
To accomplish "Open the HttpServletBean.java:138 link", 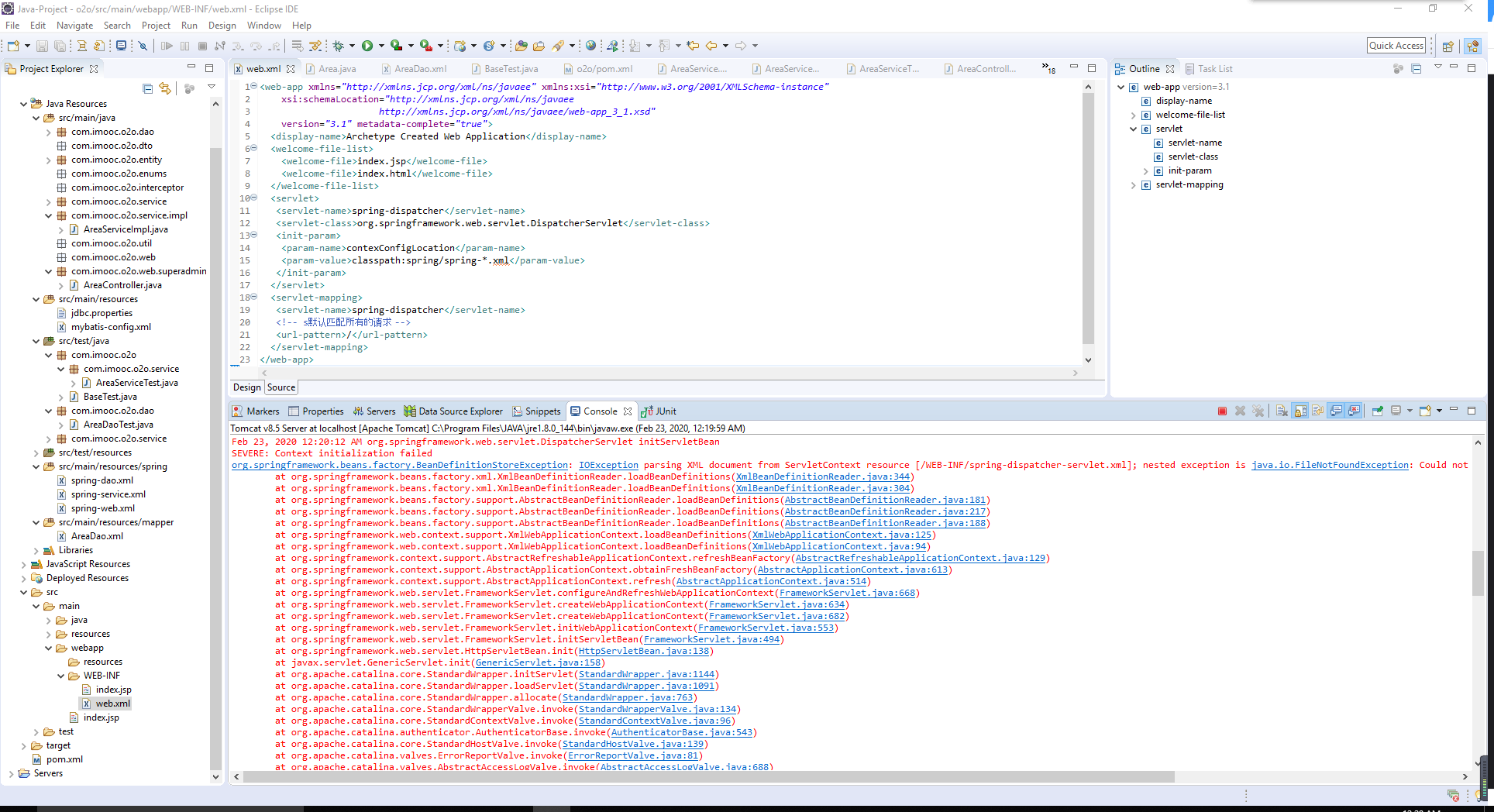I will coord(643,651).
